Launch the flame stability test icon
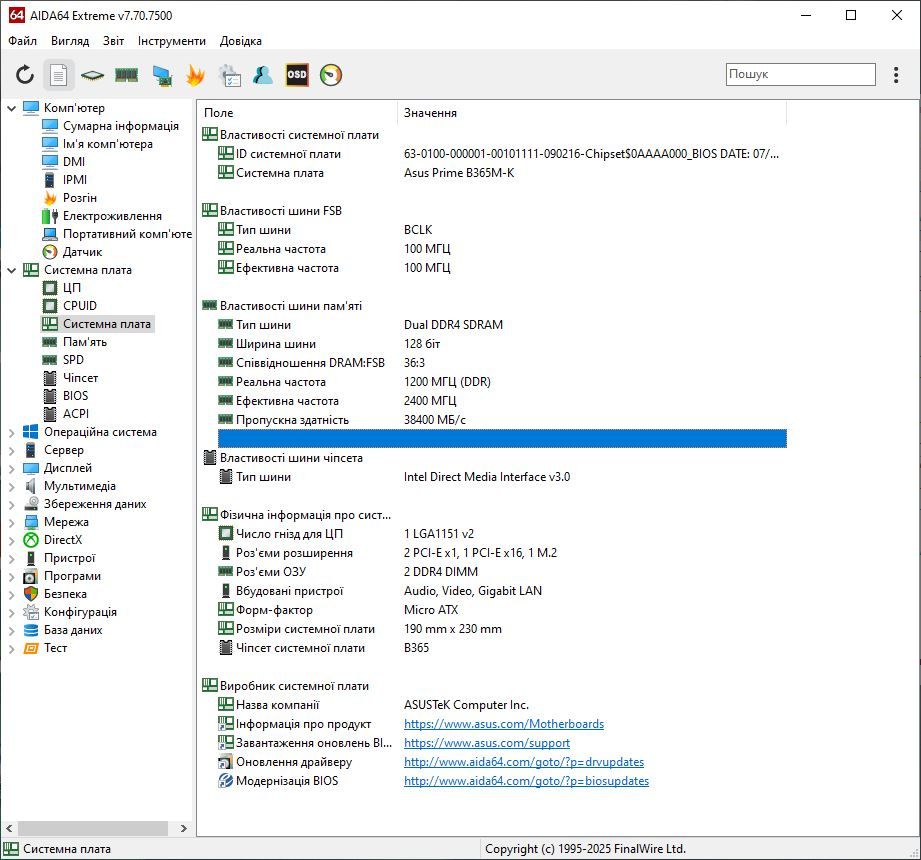Screen dimensions: 921x860 195,75
